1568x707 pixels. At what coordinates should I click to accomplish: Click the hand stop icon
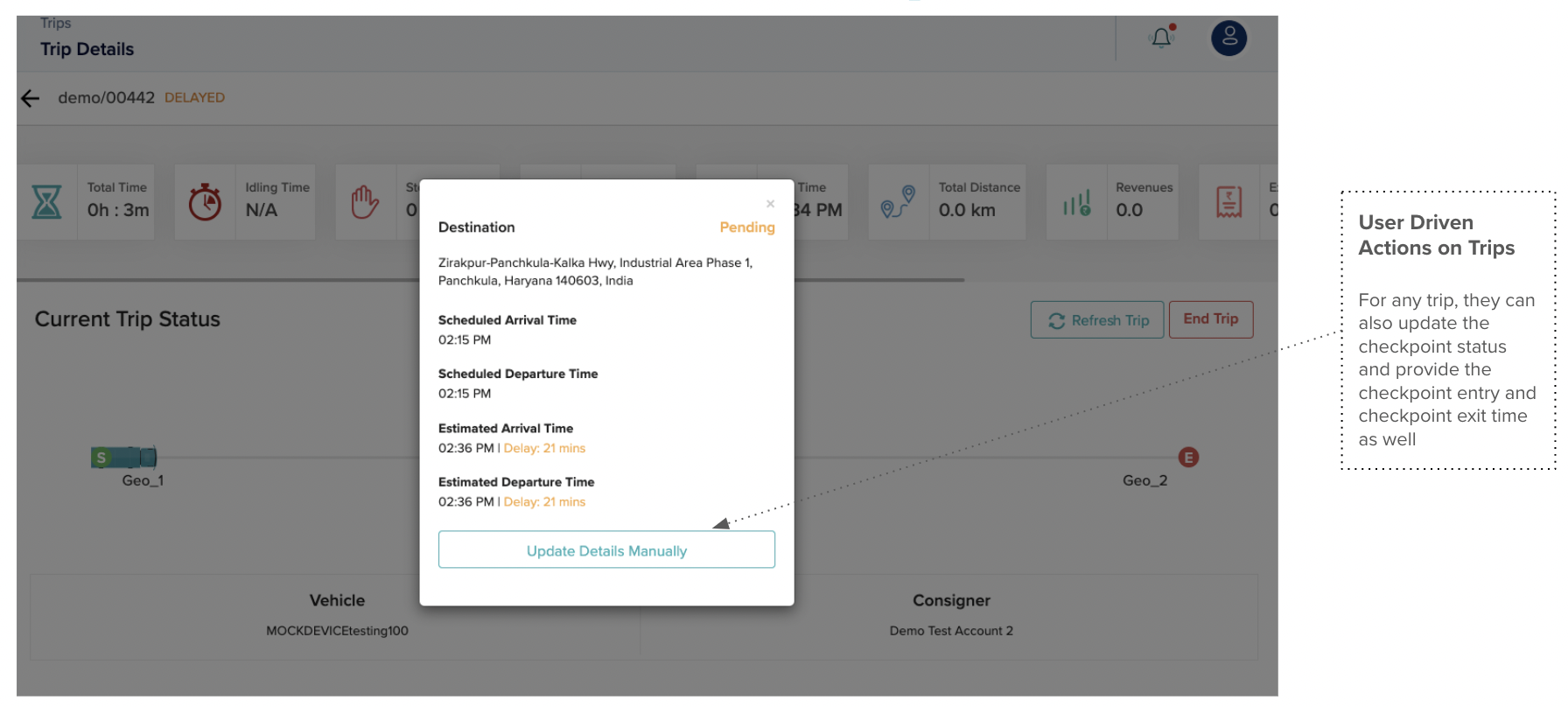[x=365, y=202]
